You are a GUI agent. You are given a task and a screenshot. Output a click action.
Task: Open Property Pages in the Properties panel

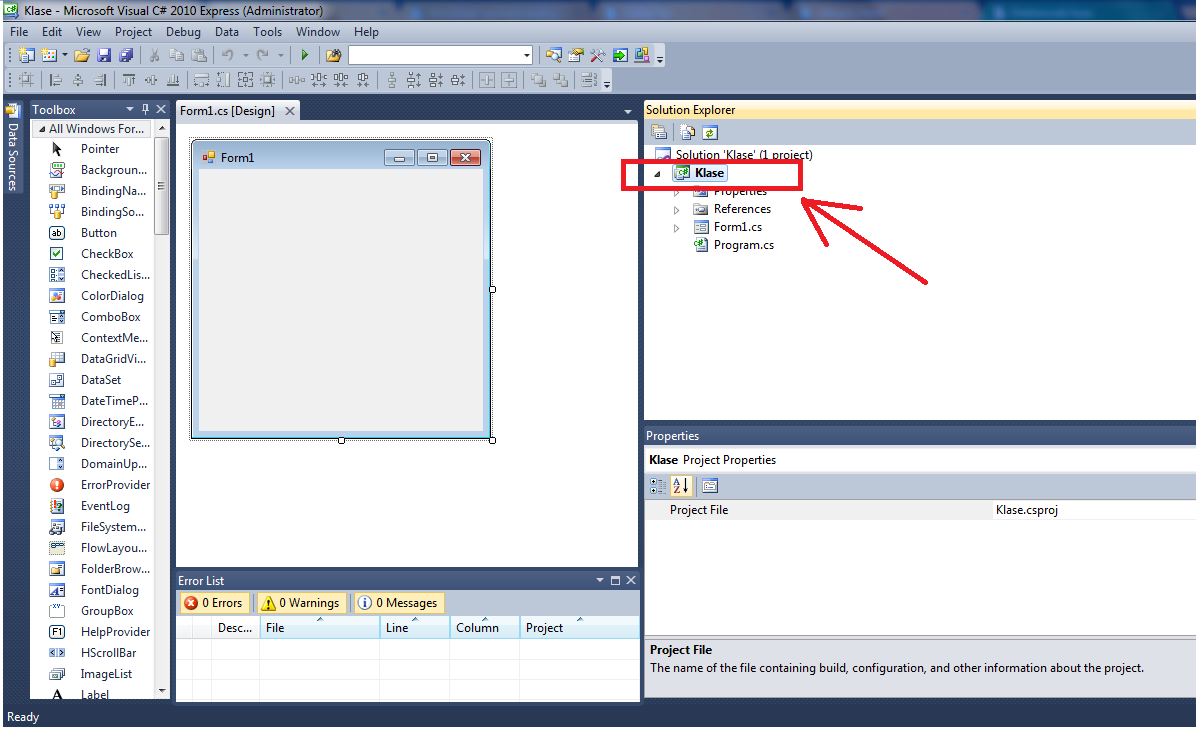pos(710,486)
